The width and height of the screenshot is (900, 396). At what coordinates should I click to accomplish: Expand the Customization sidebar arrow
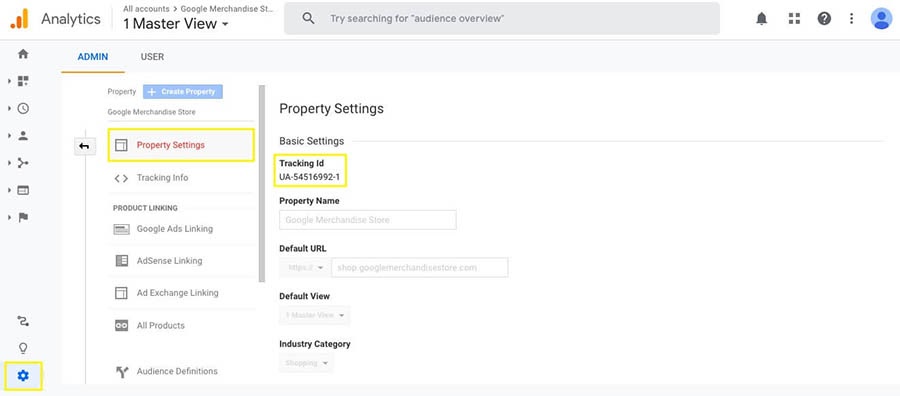click(9, 81)
